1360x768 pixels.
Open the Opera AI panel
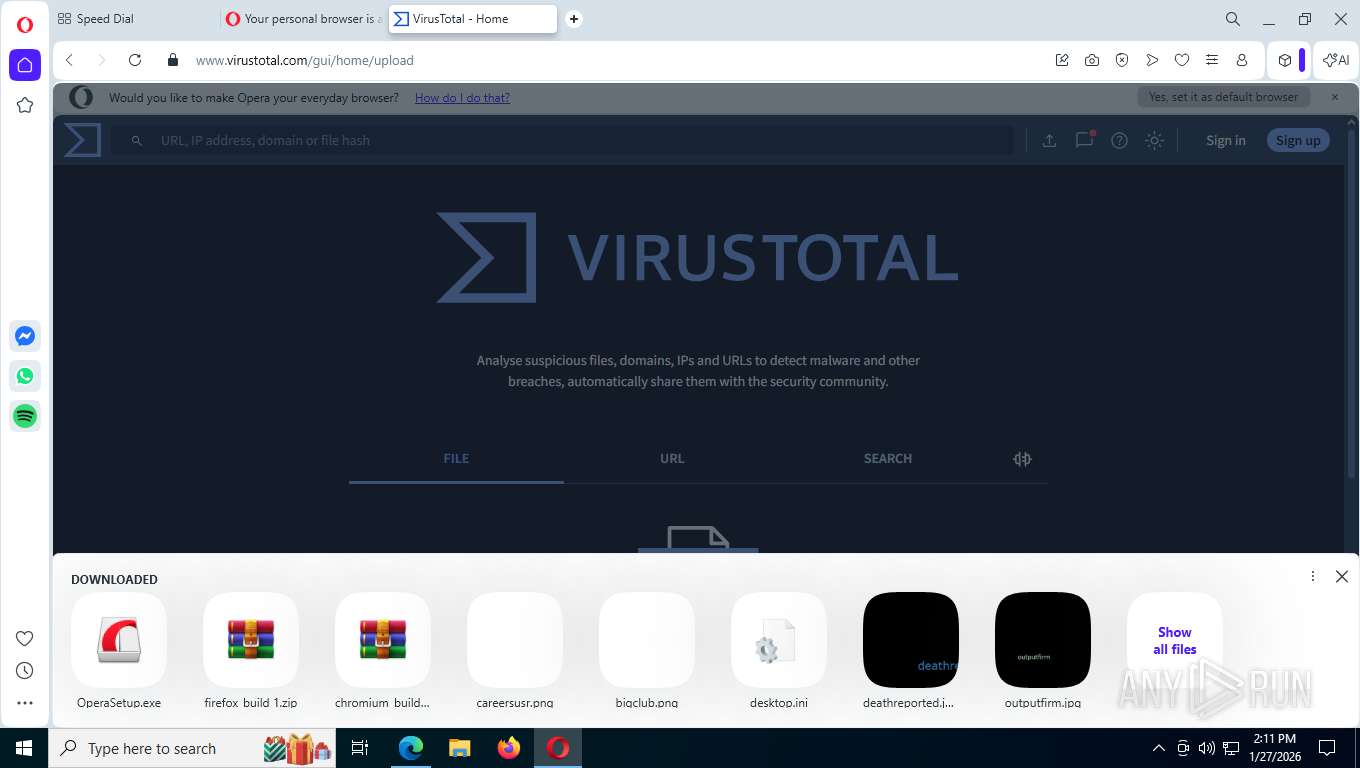coord(1336,60)
